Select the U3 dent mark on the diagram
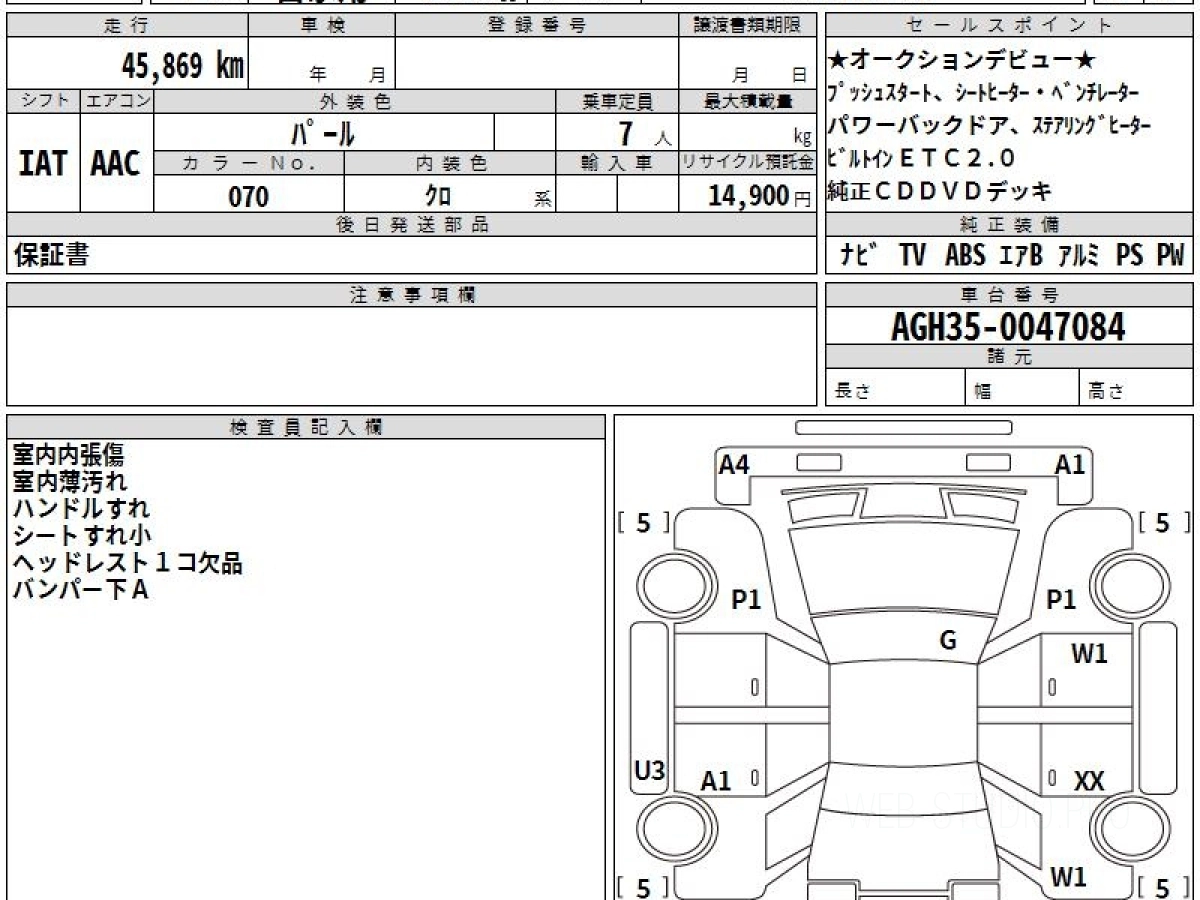 (650, 770)
